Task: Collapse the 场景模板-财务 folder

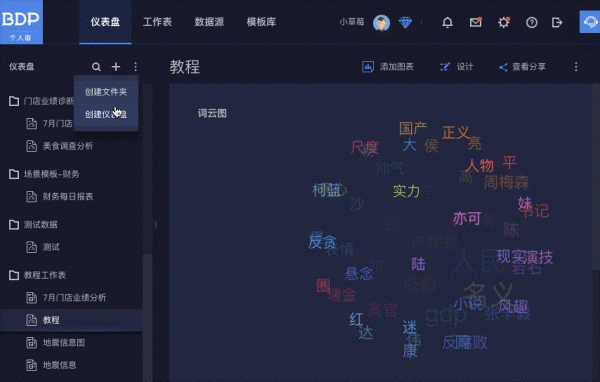Action: pyautogui.click(x=14, y=174)
